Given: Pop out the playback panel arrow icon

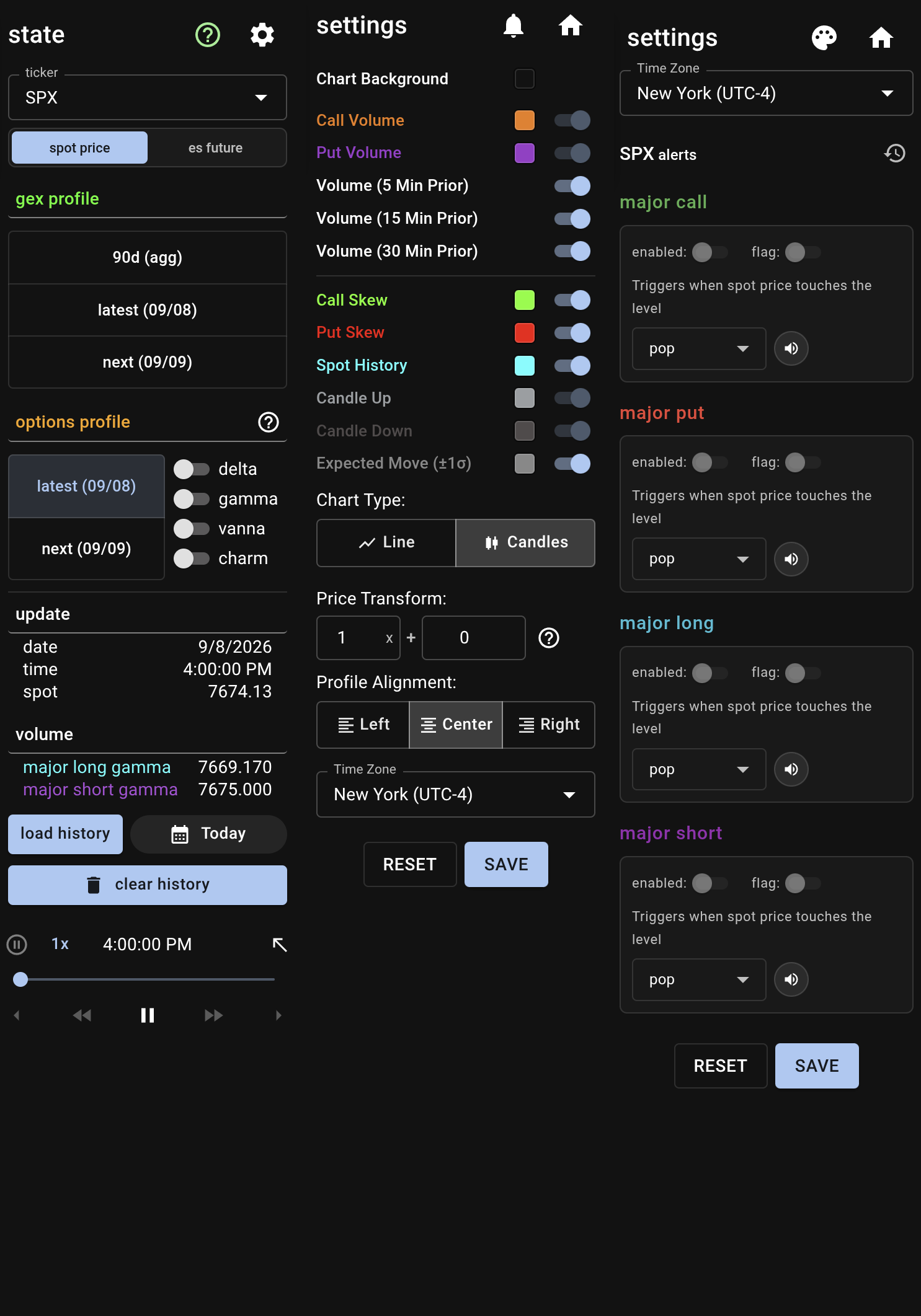Looking at the screenshot, I should pyautogui.click(x=280, y=944).
